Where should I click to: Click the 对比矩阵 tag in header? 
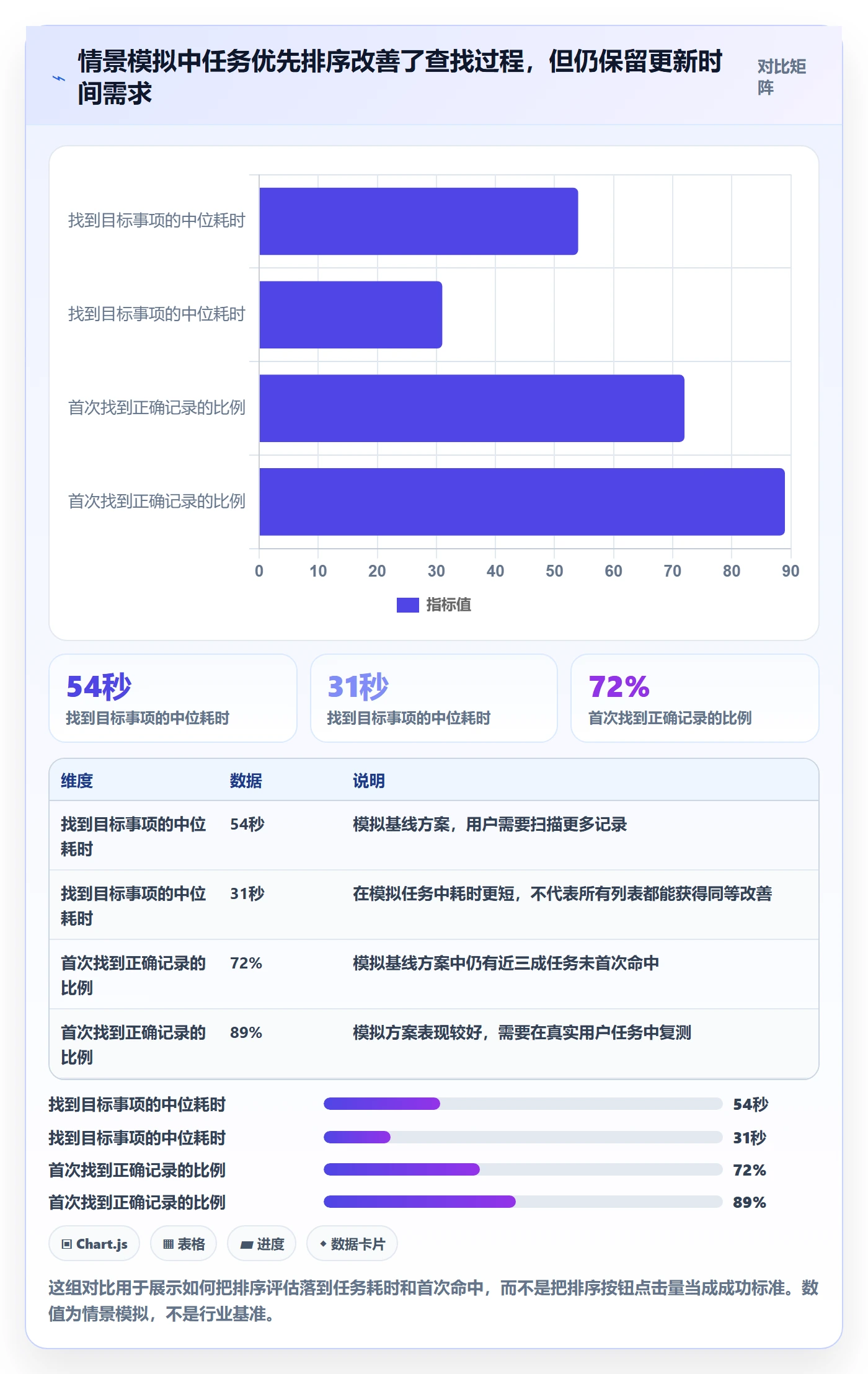pos(781,77)
